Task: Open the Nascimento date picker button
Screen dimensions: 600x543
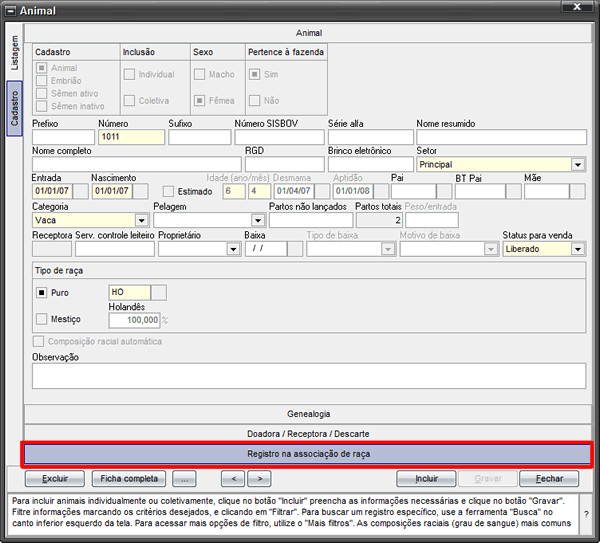Action: point(140,191)
